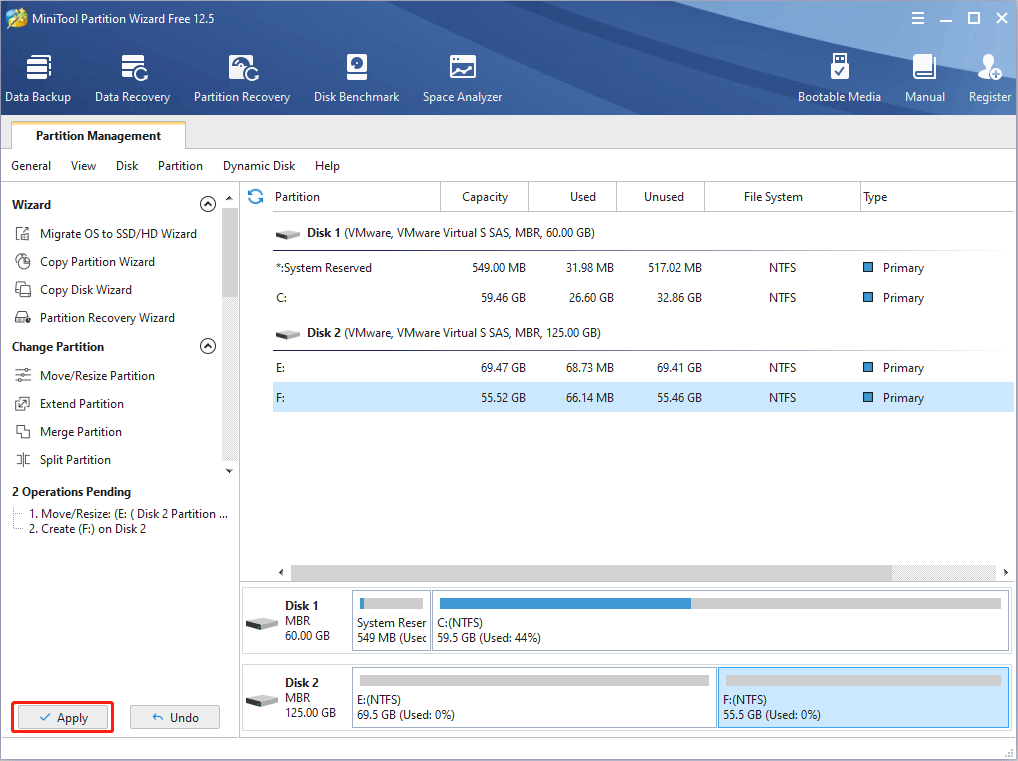Click sidebar scrollbar down arrow
Viewport: 1018px width, 761px height.
(x=229, y=471)
